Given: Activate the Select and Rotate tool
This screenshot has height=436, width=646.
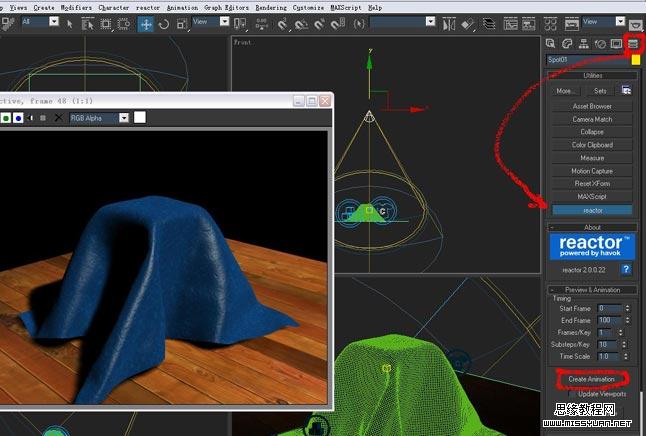Looking at the screenshot, I should (x=164, y=24).
